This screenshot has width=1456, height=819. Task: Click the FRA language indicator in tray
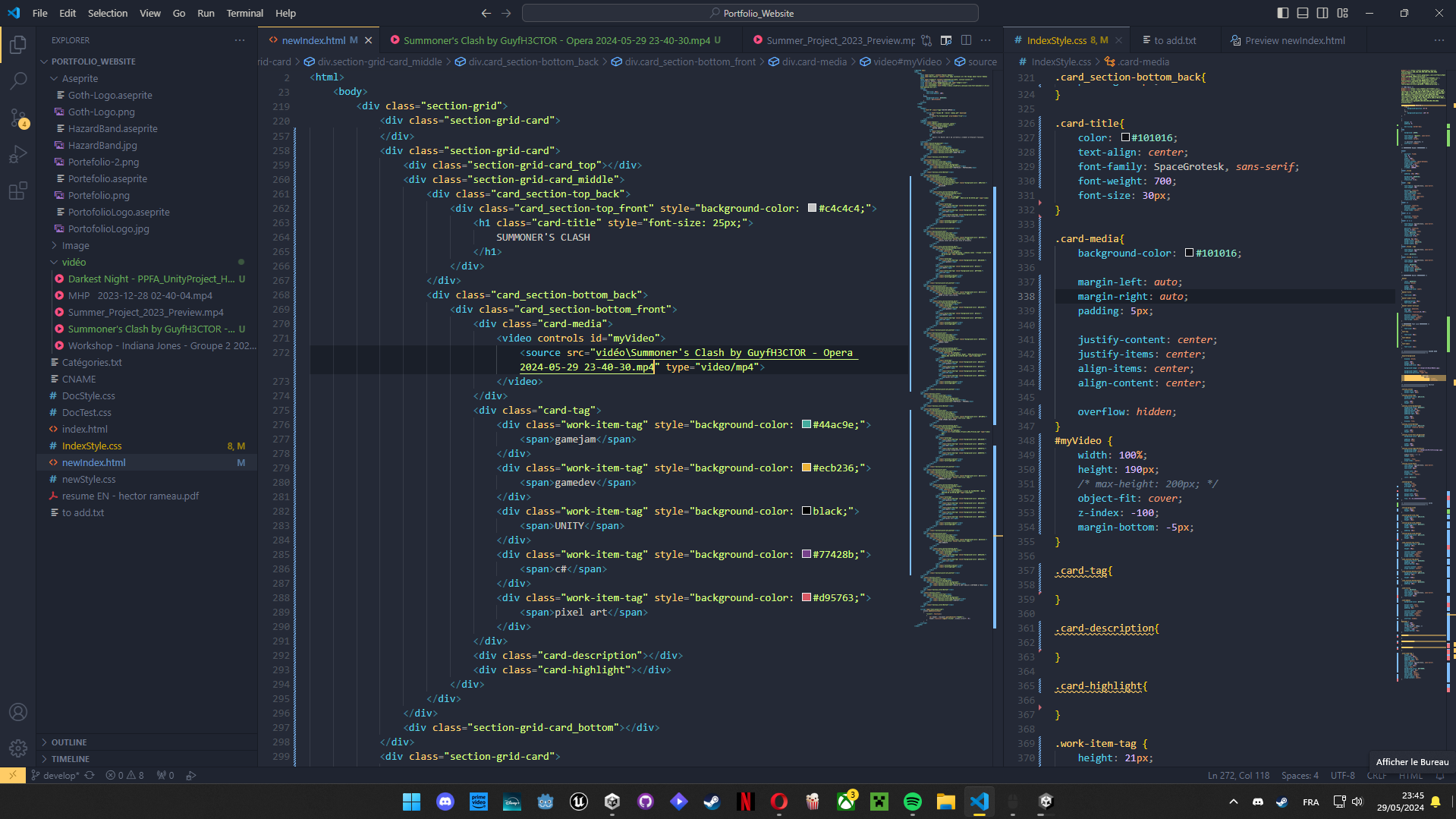tap(1310, 802)
